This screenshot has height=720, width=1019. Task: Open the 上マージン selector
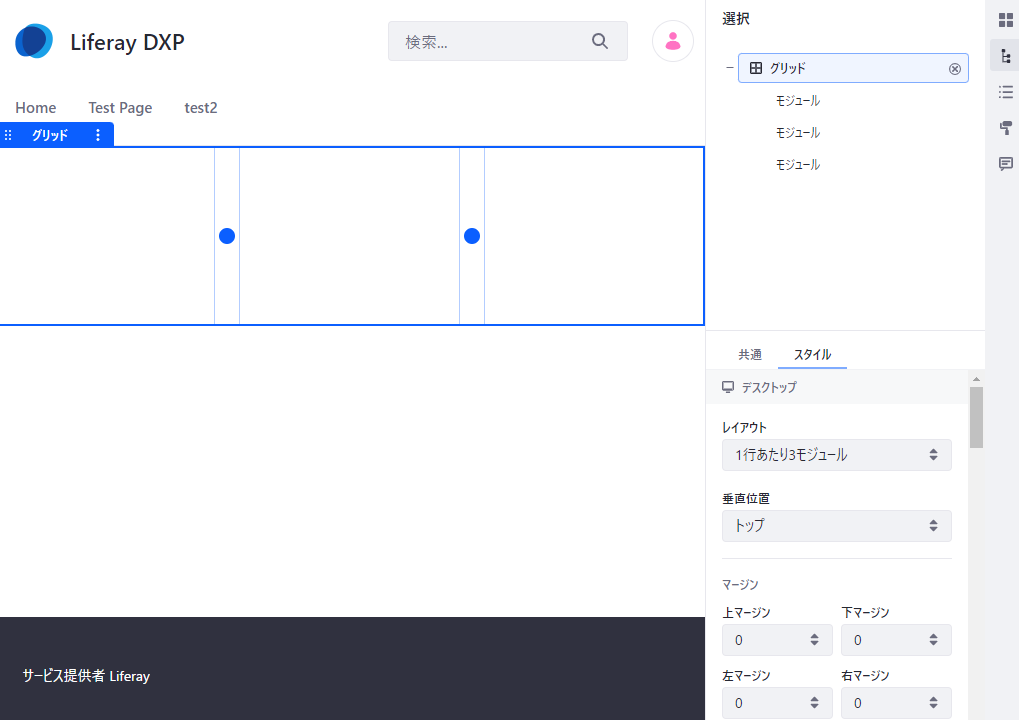pos(777,640)
